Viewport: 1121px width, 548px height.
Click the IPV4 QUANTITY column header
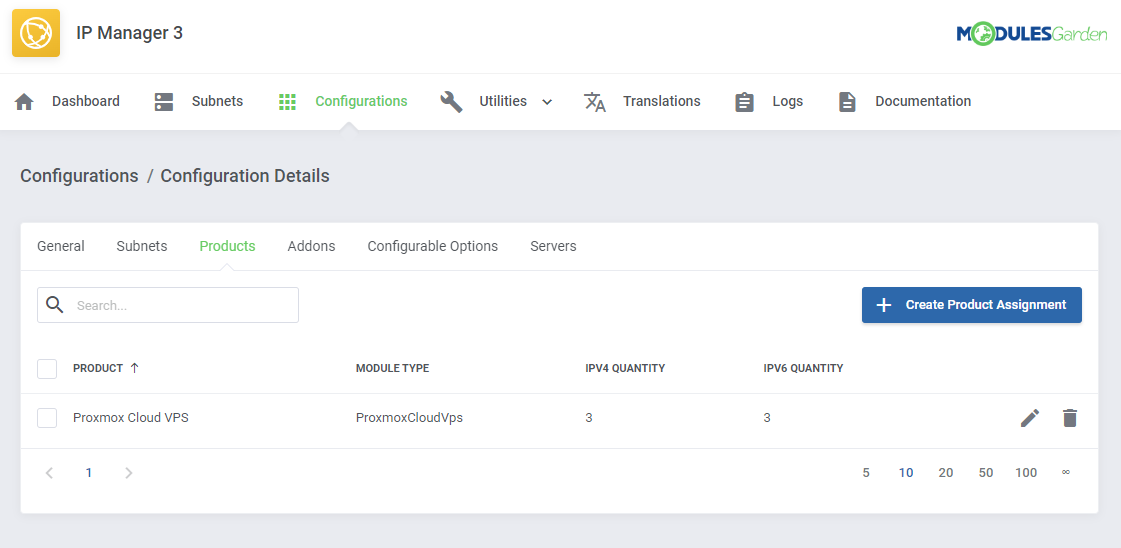pos(625,369)
